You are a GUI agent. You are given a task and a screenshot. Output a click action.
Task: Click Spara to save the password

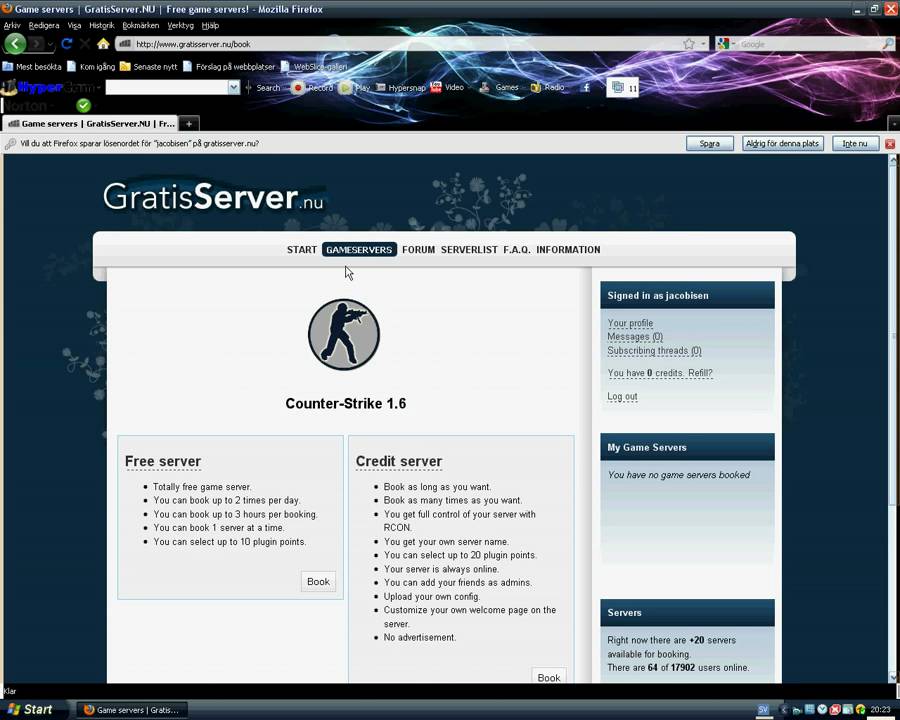click(709, 144)
